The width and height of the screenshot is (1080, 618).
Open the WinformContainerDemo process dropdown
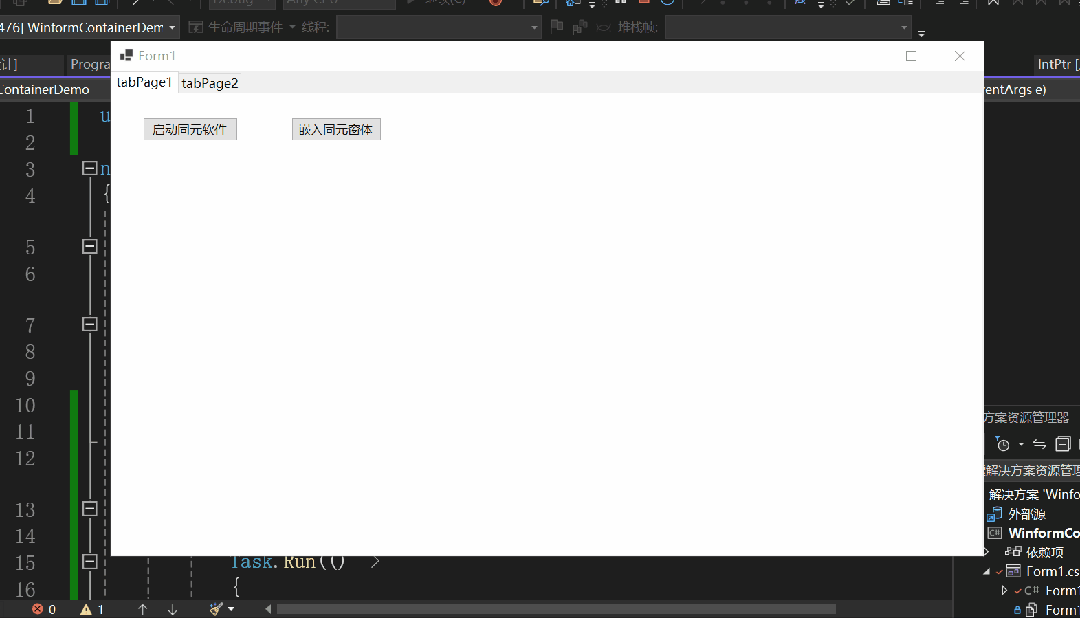(172, 28)
